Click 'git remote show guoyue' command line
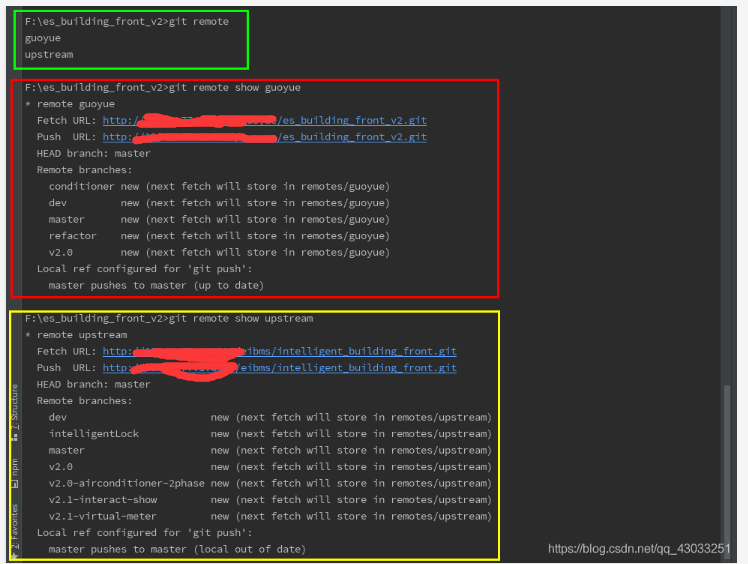This screenshot has width=748, height=564. coord(163,87)
